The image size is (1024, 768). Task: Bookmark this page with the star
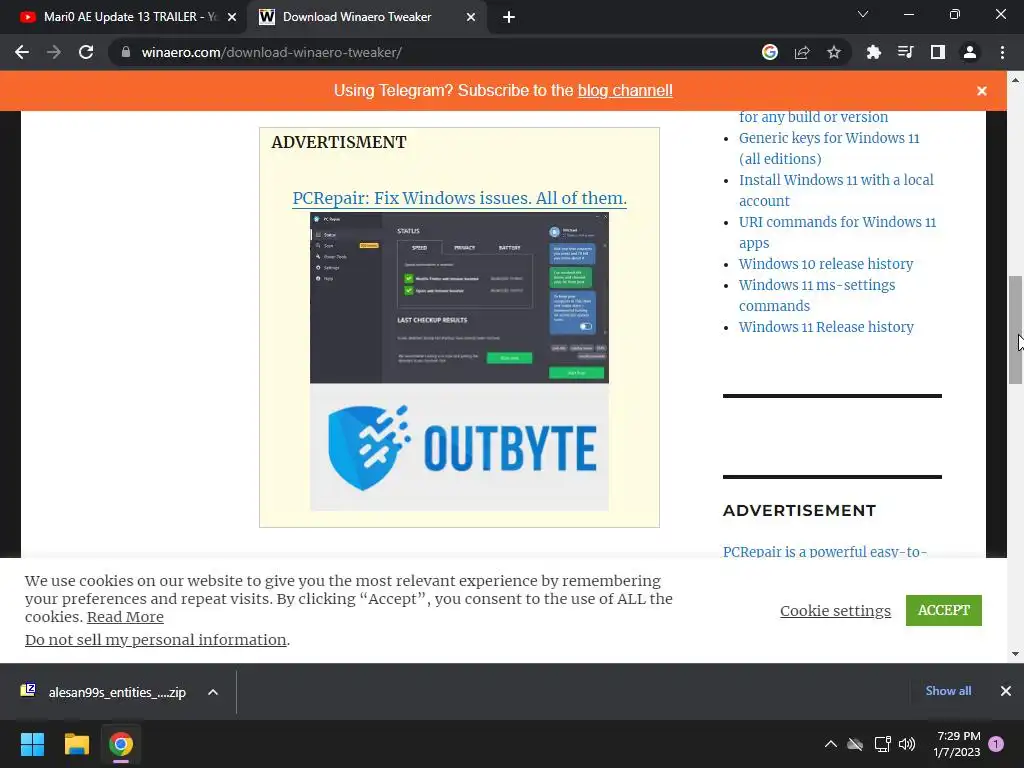click(834, 52)
